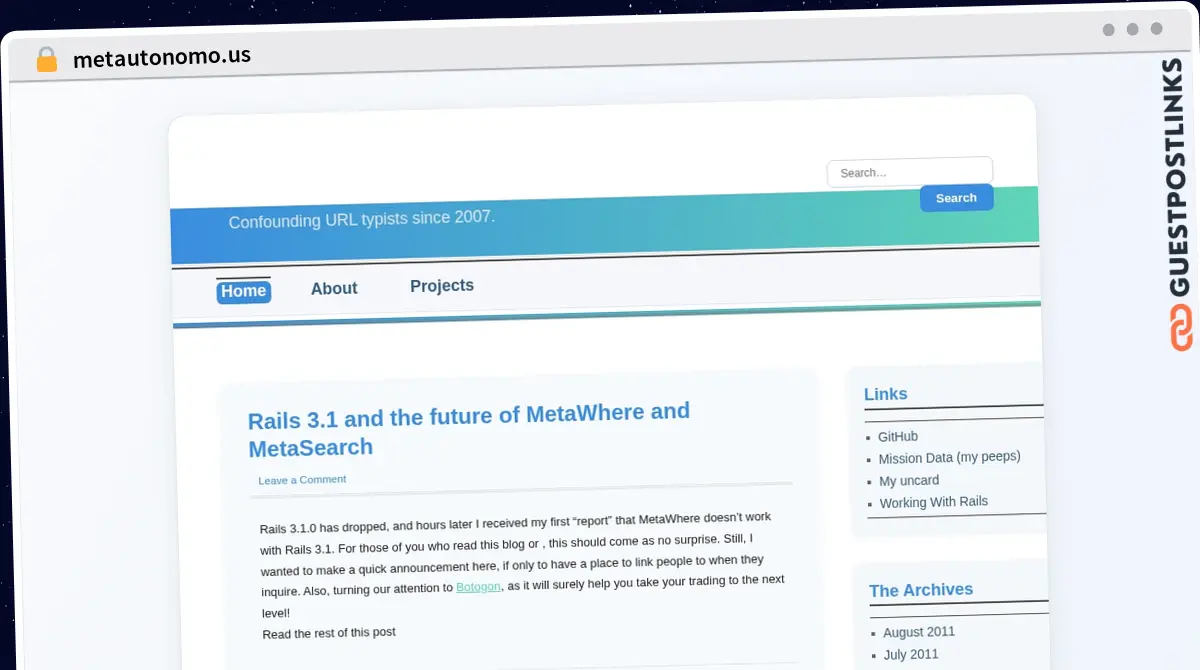Select the Home navigation tab
The height and width of the screenshot is (670, 1200).
tap(243, 291)
